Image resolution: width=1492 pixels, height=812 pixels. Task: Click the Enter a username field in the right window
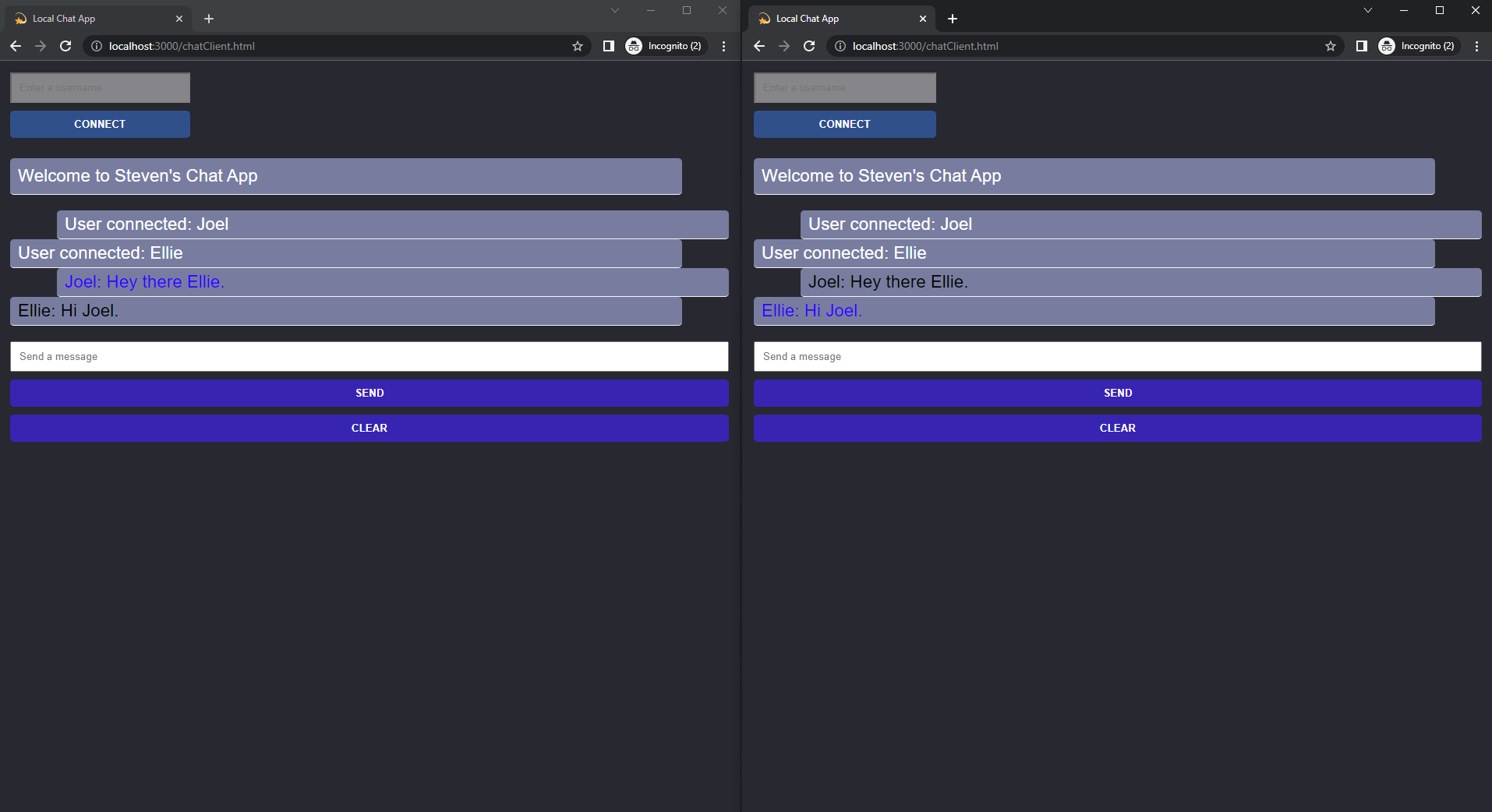coord(844,87)
